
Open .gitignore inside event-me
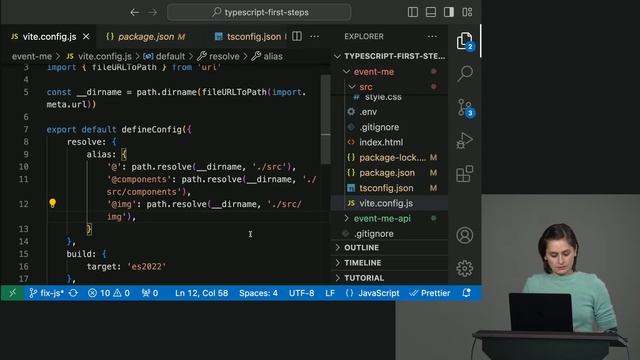(390, 127)
